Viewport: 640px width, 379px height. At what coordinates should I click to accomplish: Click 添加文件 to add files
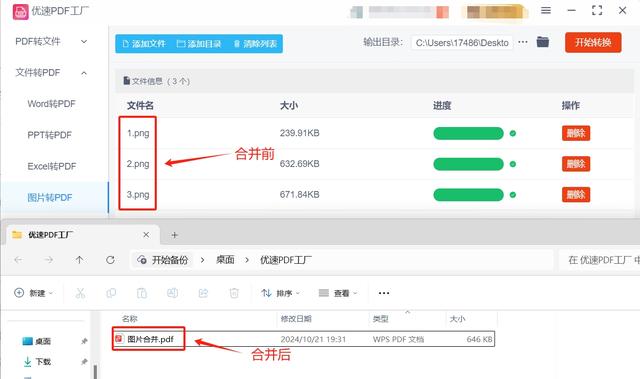[144, 44]
